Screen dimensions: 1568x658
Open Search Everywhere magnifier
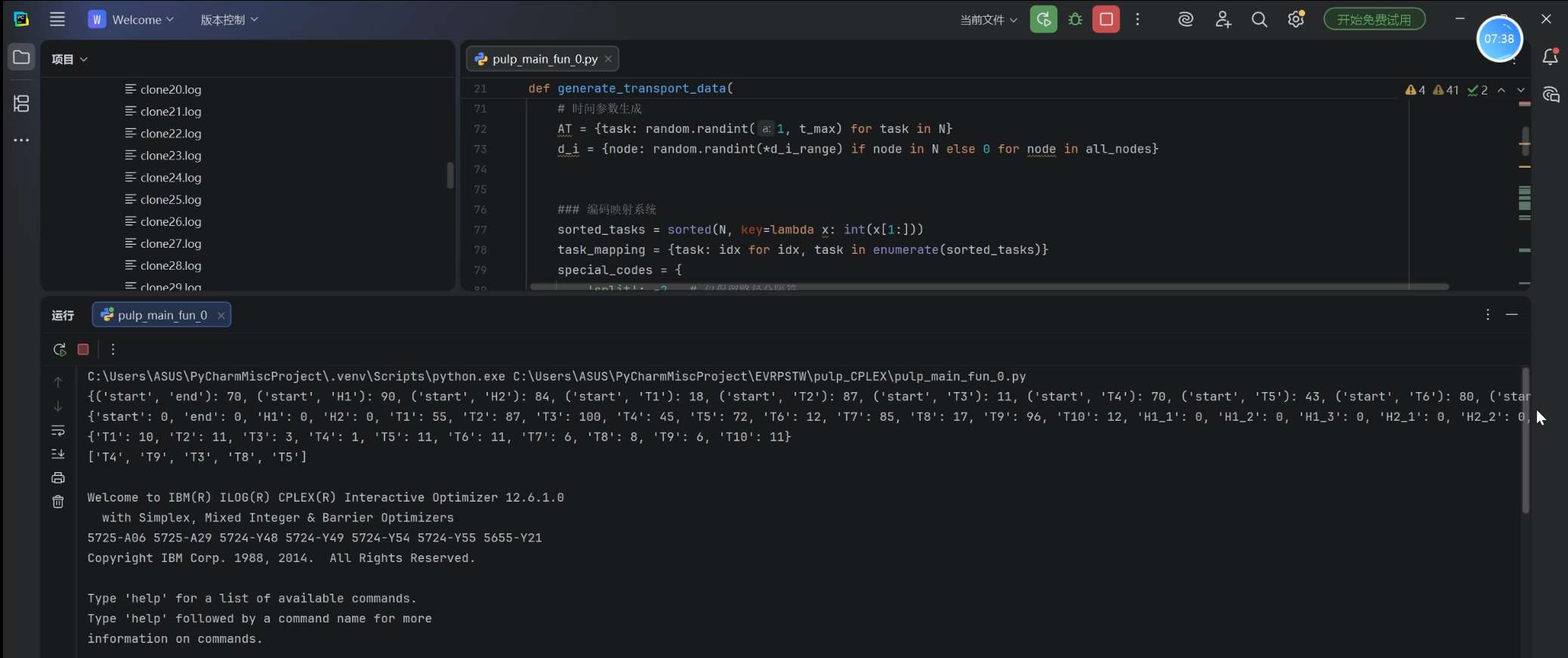pos(1259,20)
